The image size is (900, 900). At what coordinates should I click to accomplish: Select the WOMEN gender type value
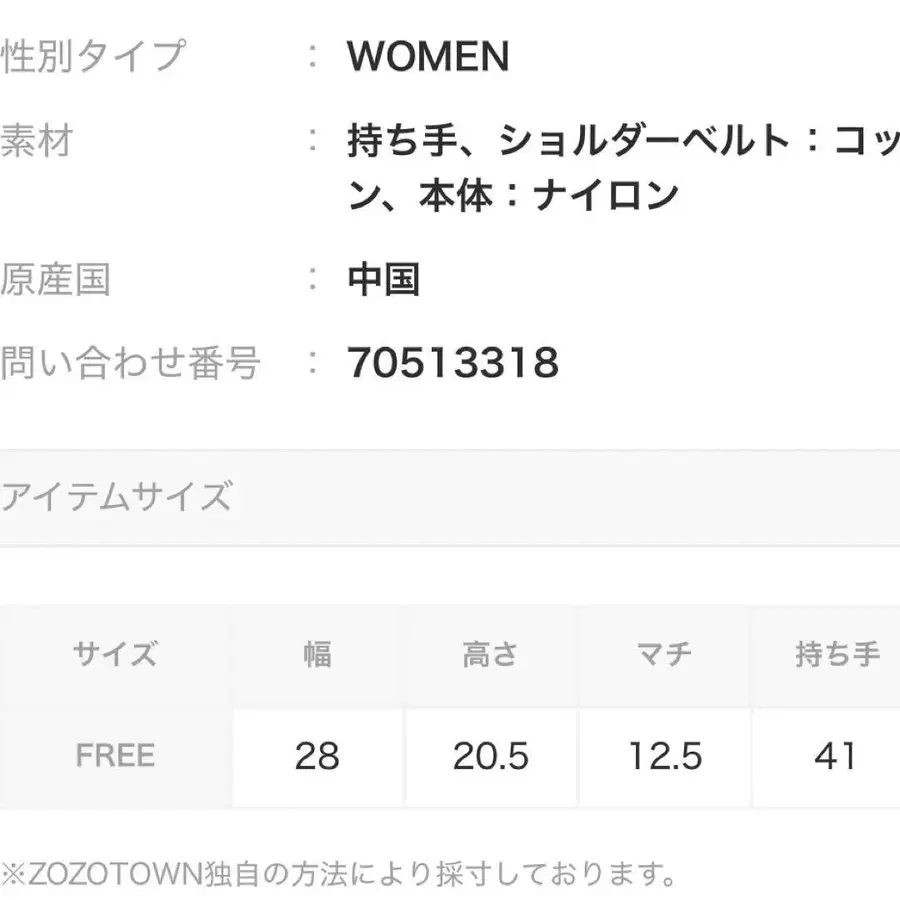tap(428, 57)
